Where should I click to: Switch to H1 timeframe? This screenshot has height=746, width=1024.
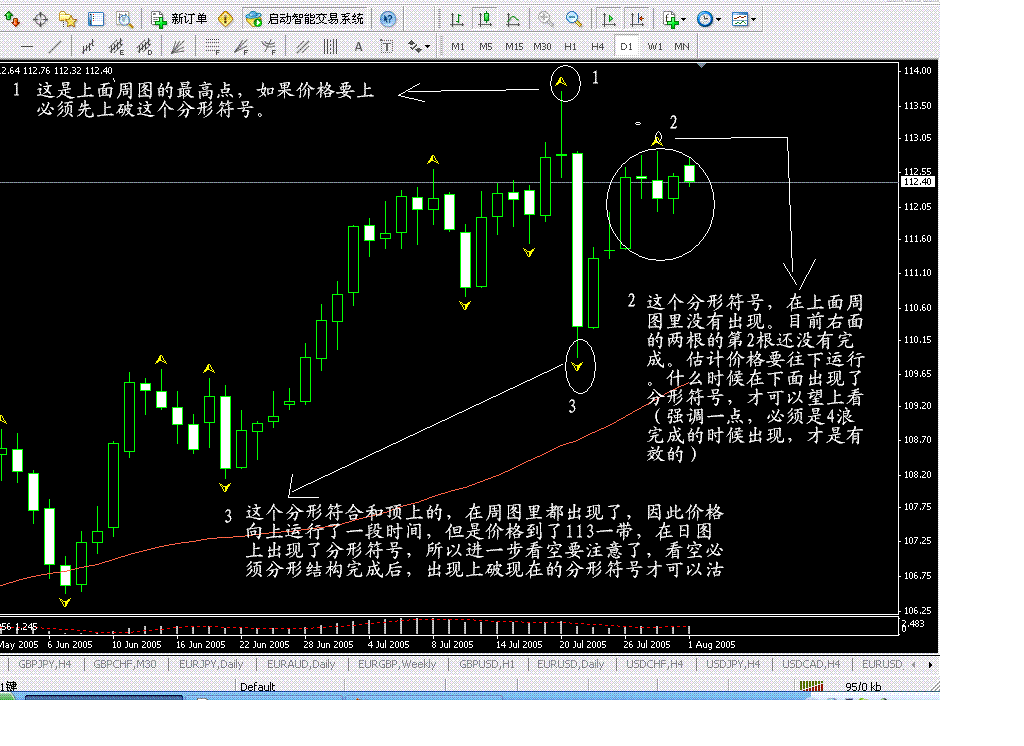[570, 46]
